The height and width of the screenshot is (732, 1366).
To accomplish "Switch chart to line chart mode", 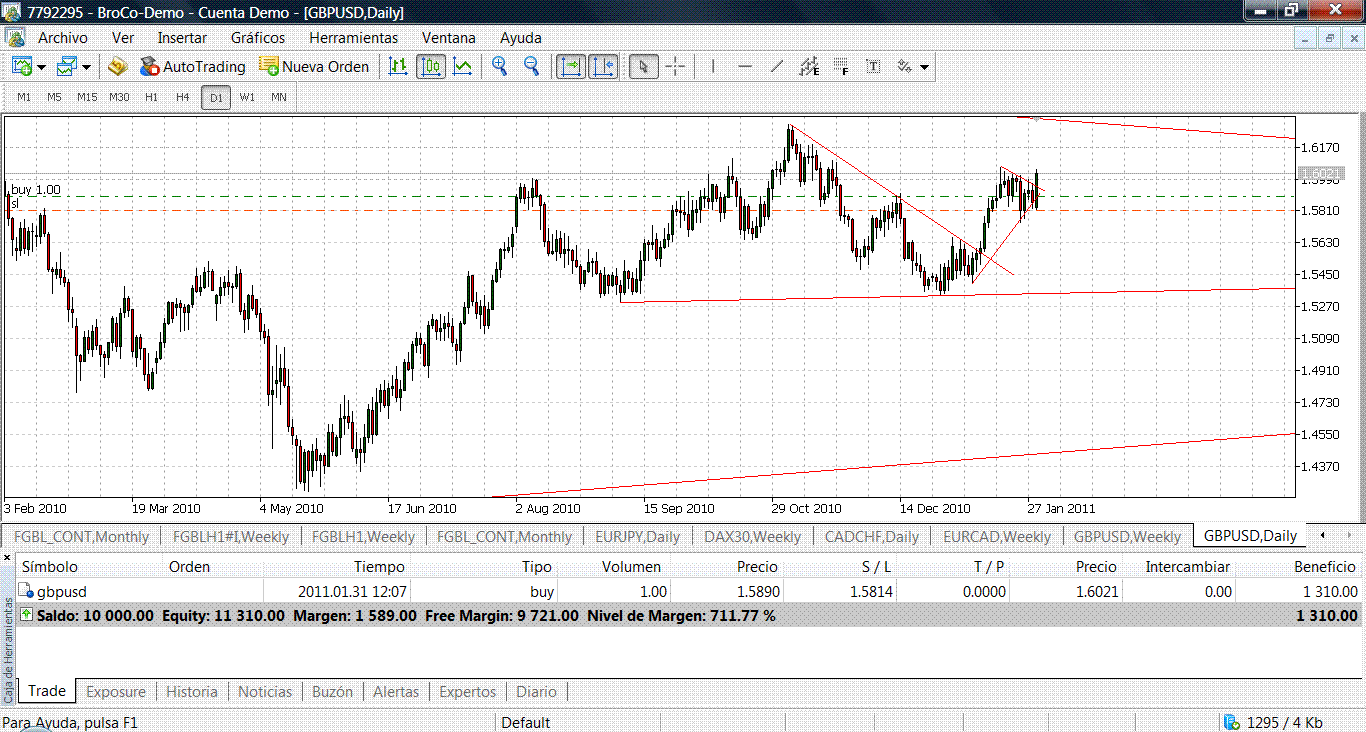I will 462,67.
